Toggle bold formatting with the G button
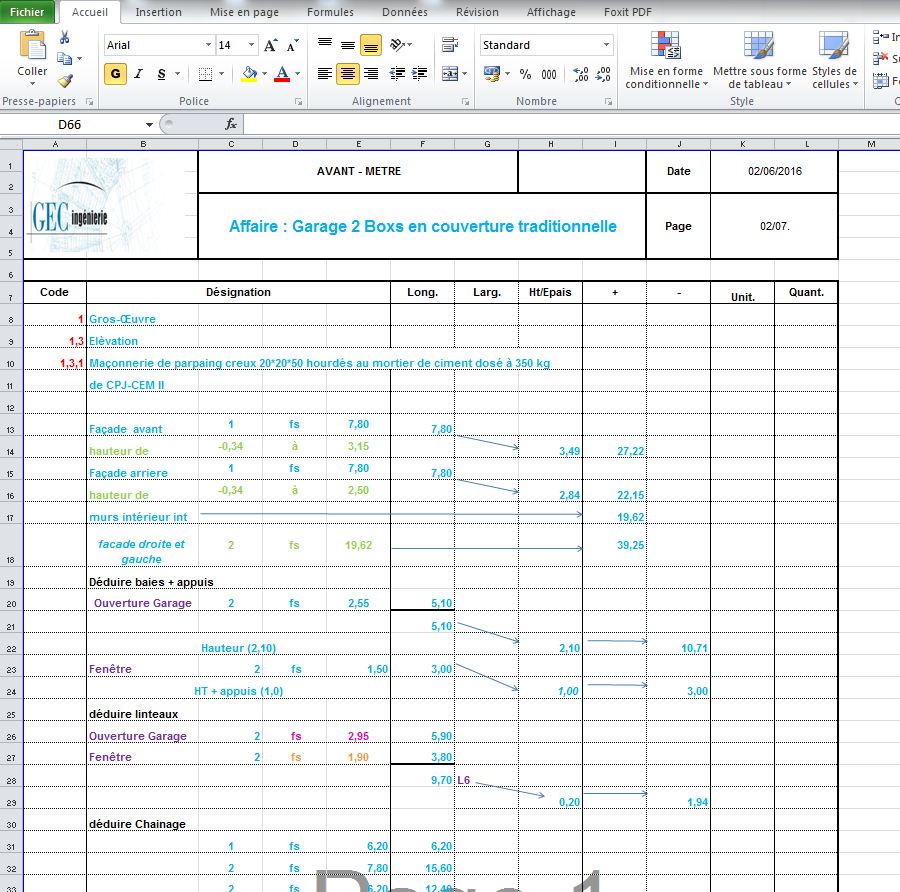 (115, 74)
